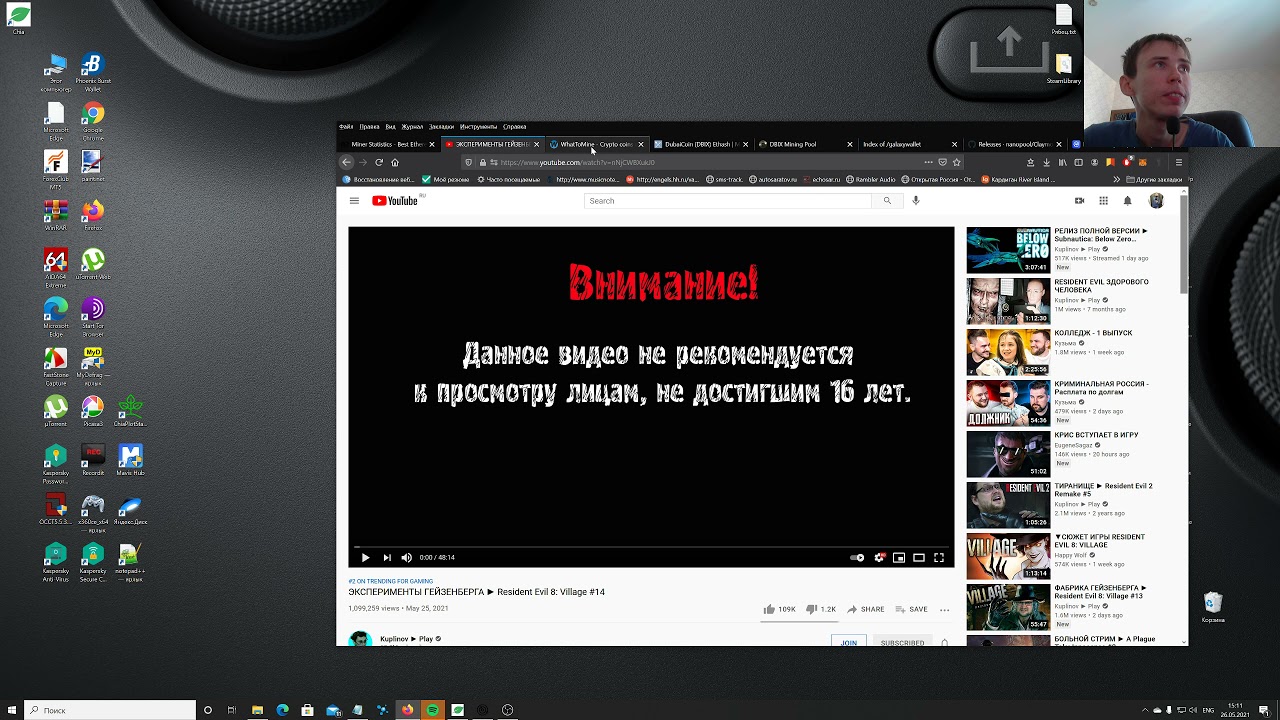1280x720 pixels.
Task: Open the Правка menu in Firefox
Action: pyautogui.click(x=369, y=127)
